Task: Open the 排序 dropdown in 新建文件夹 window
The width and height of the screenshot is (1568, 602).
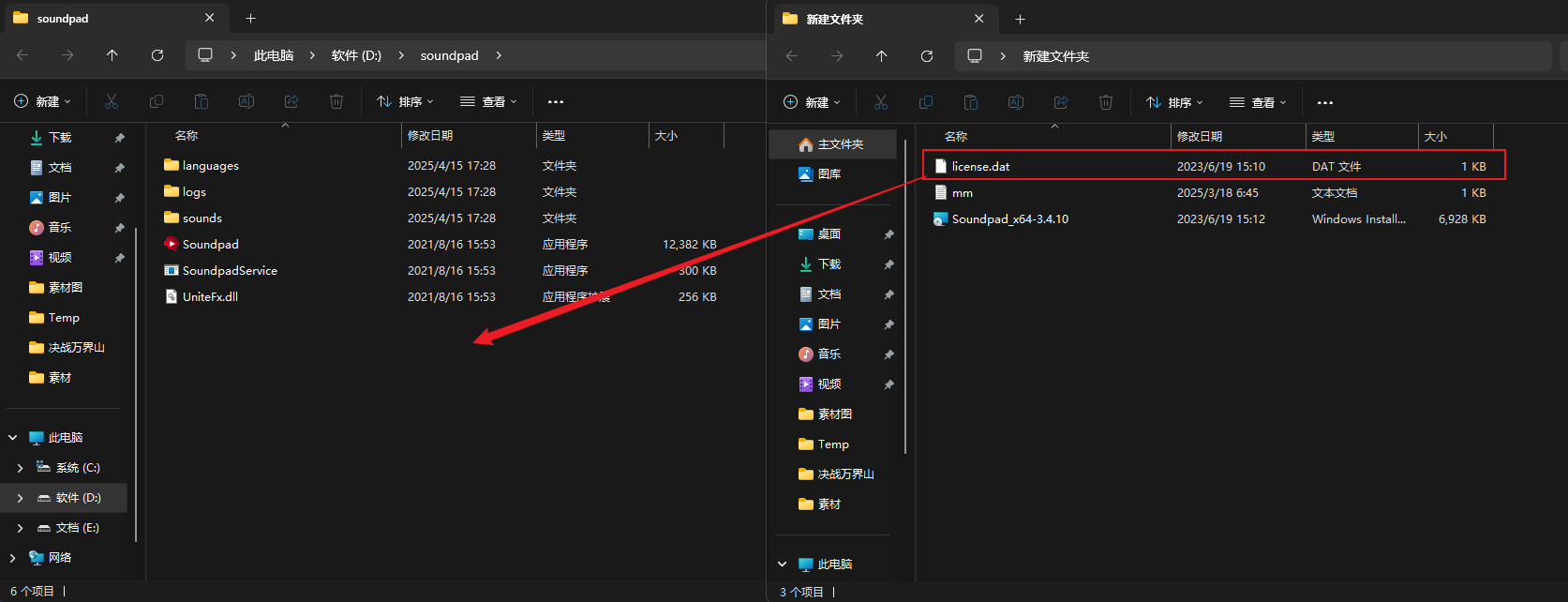Action: click(1175, 102)
